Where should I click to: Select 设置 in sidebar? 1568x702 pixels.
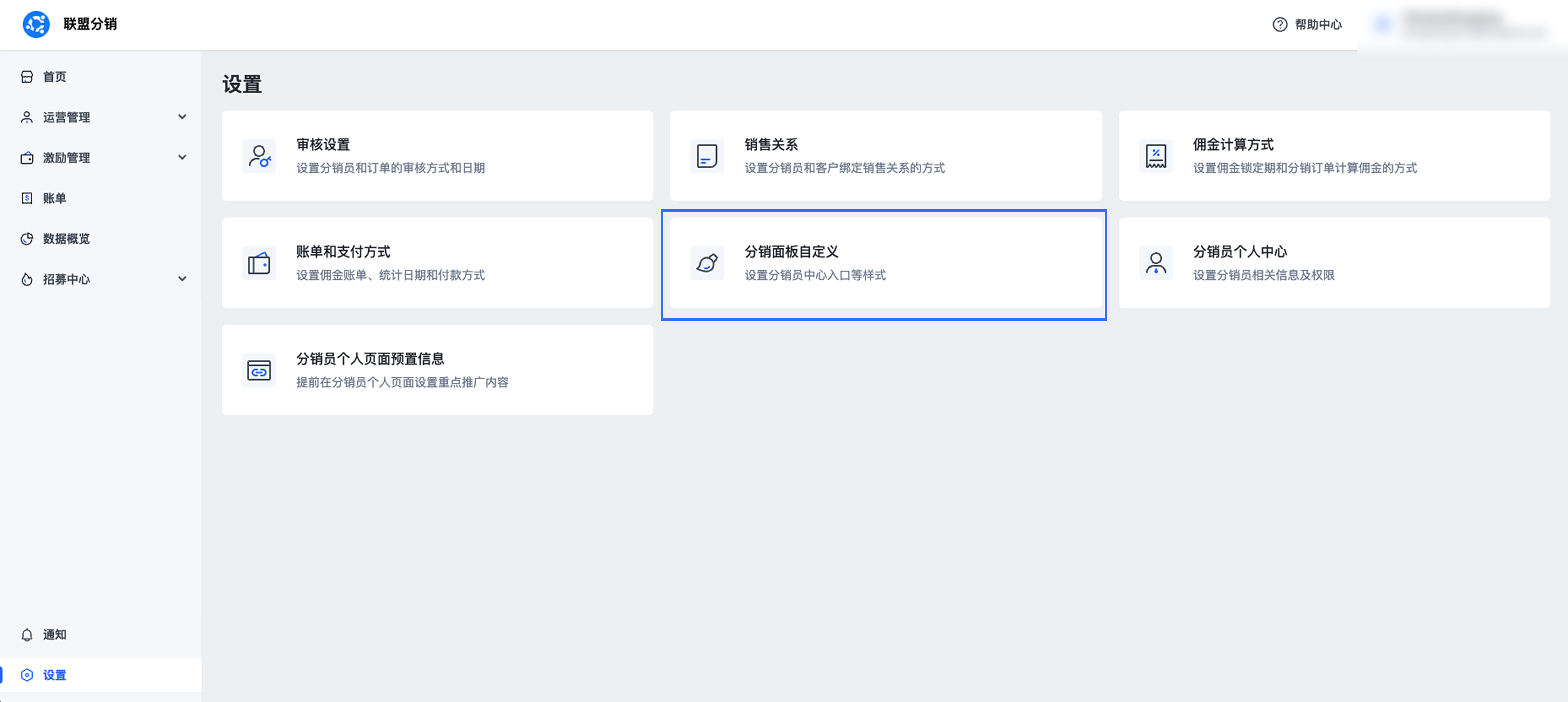click(x=100, y=675)
